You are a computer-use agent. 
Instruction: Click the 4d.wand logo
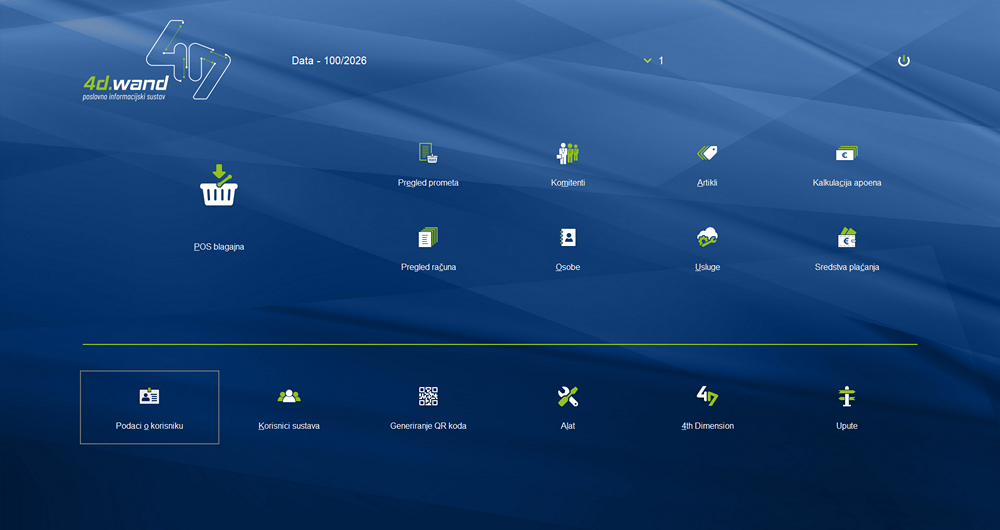[x=157, y=61]
